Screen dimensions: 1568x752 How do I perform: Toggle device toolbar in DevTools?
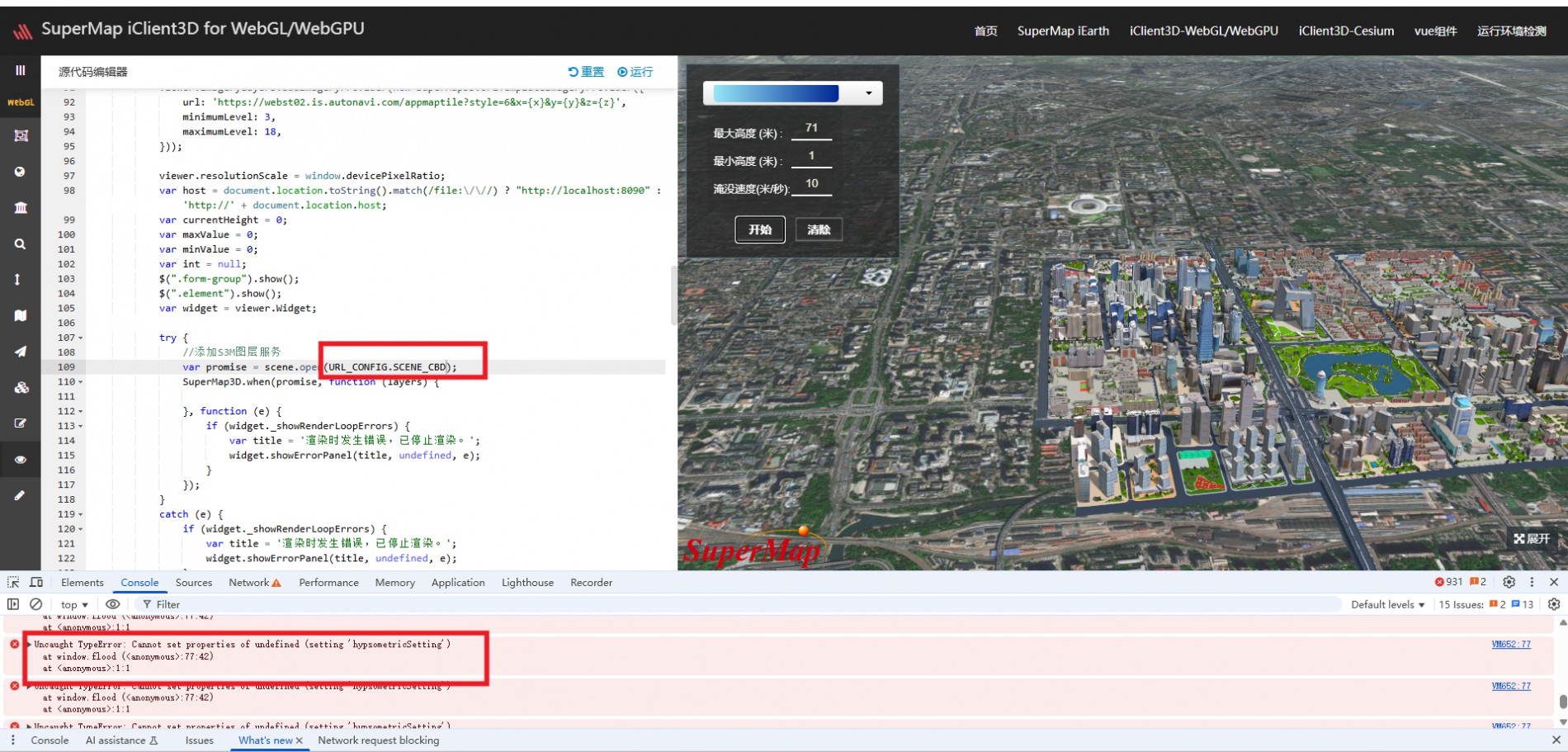36,582
